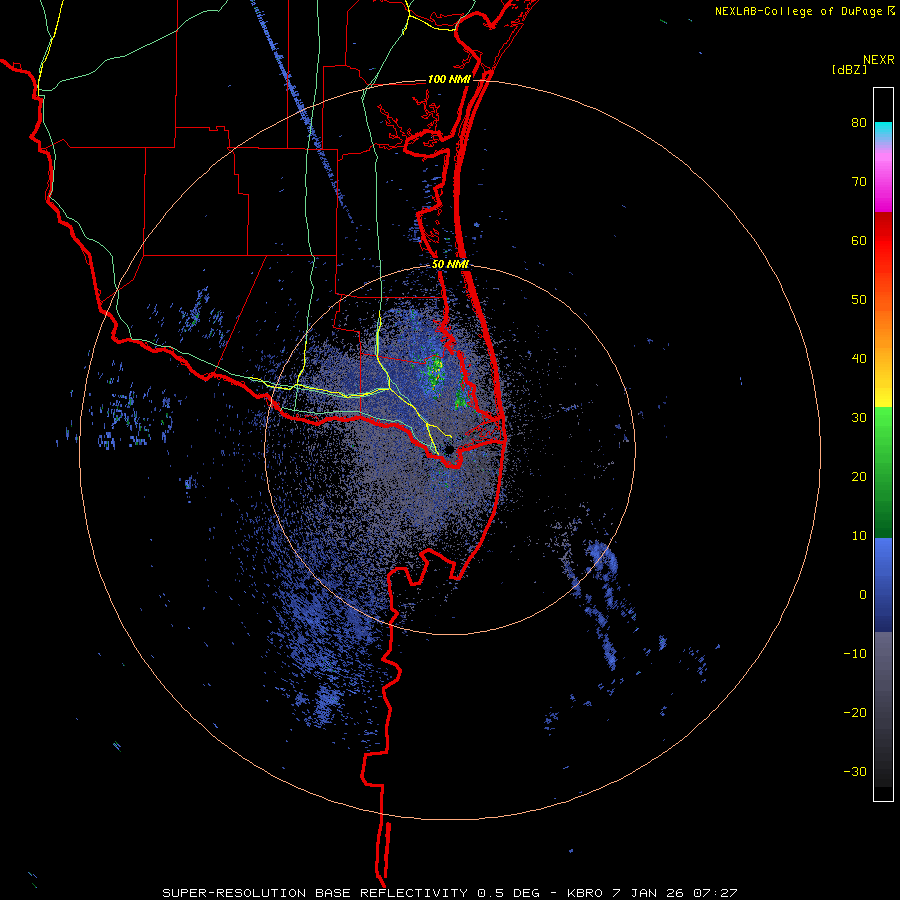The height and width of the screenshot is (900, 900).
Task: Click the magenta-pink band of the color bar
Action: [883, 181]
